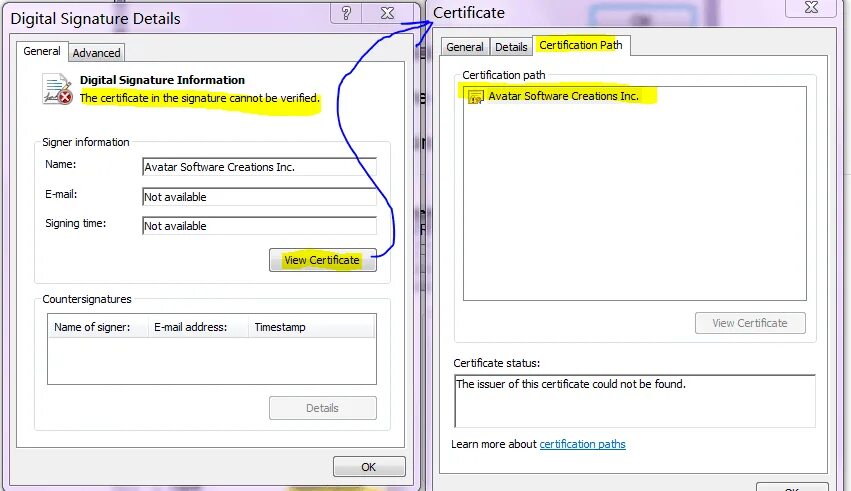Viewport: 851px width, 491px height.
Task: Click the Digital Signature Information heading
Action: [x=162, y=80]
